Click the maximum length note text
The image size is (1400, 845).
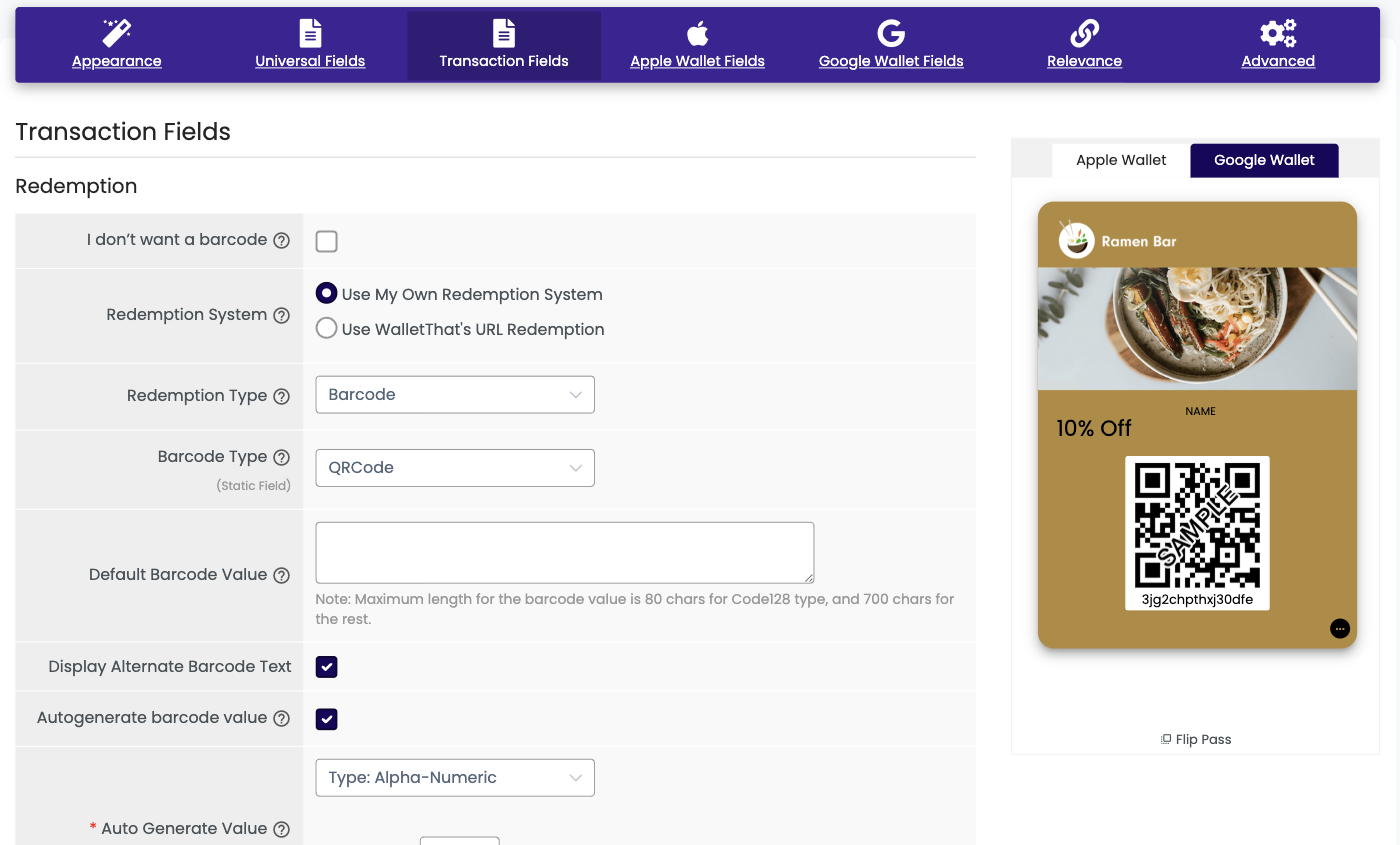click(635, 609)
